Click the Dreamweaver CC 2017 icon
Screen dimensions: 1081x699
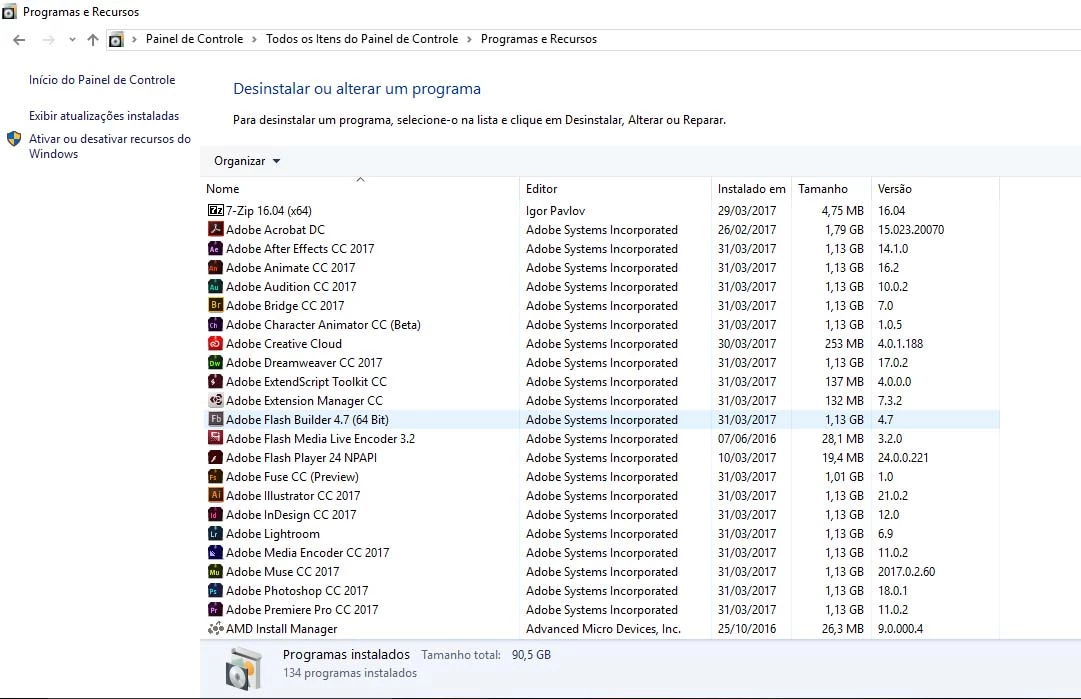point(216,362)
